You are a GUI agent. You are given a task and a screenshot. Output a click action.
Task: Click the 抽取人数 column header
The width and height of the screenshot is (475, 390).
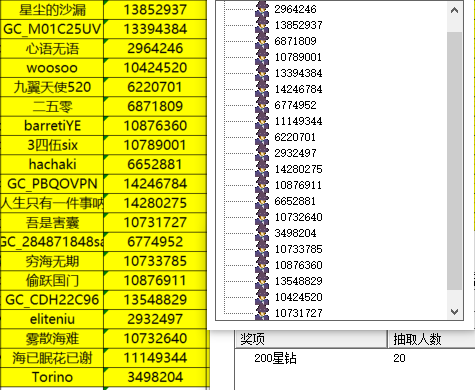[x=431, y=339]
